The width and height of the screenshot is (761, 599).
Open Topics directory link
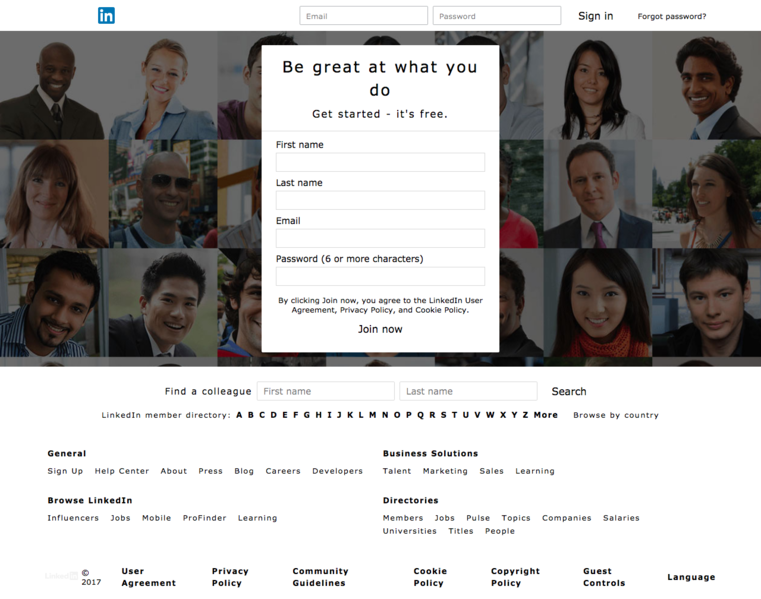click(x=516, y=518)
